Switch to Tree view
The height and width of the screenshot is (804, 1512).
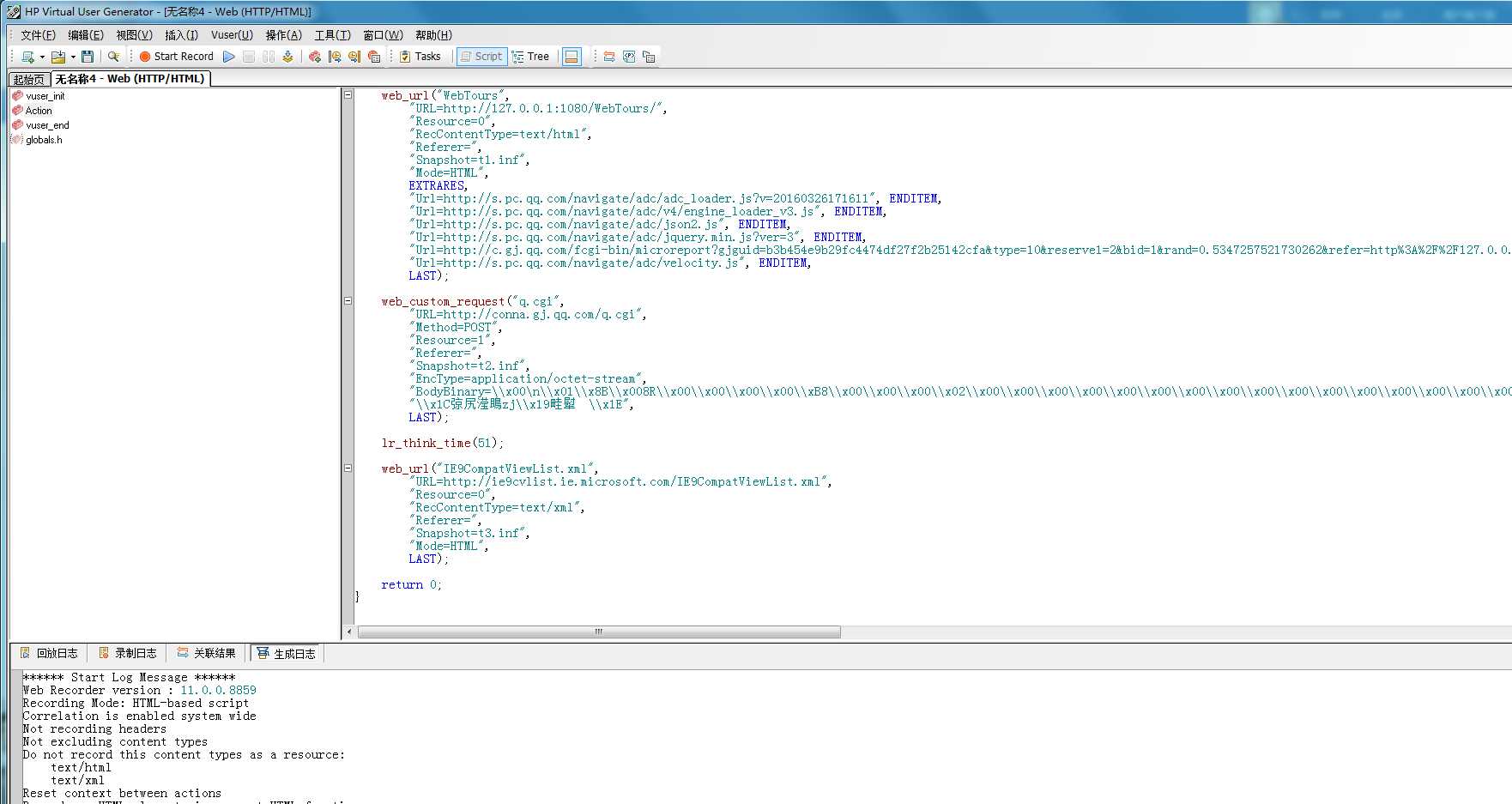click(530, 57)
